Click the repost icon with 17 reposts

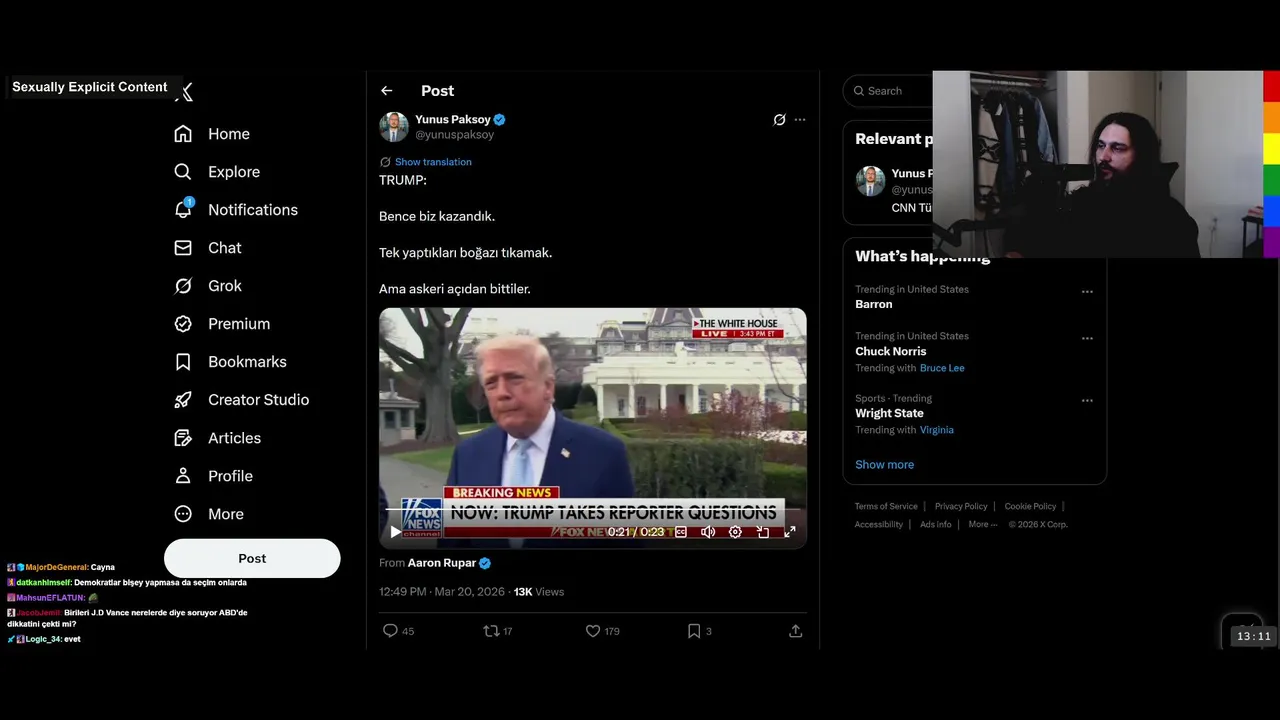(x=491, y=631)
